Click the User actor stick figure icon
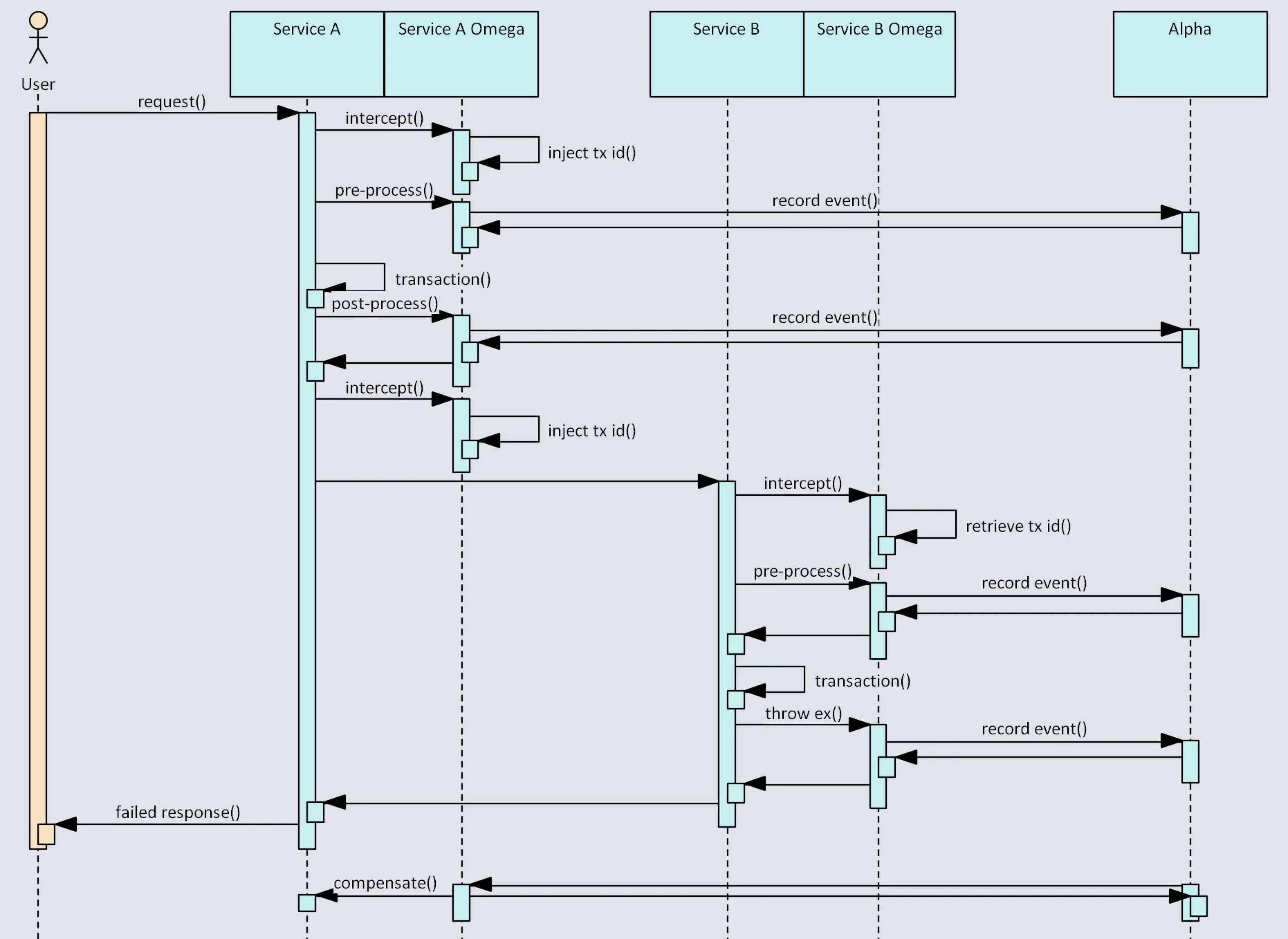 [38, 37]
